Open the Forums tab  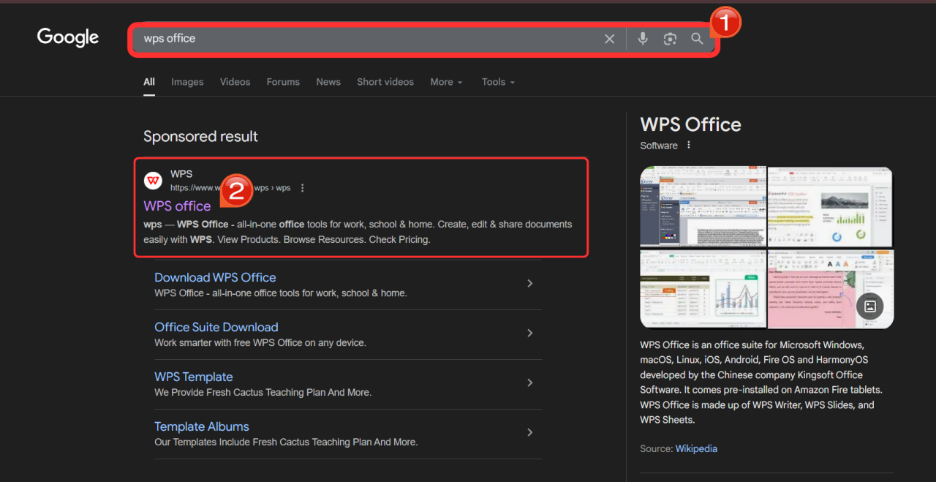click(x=283, y=82)
